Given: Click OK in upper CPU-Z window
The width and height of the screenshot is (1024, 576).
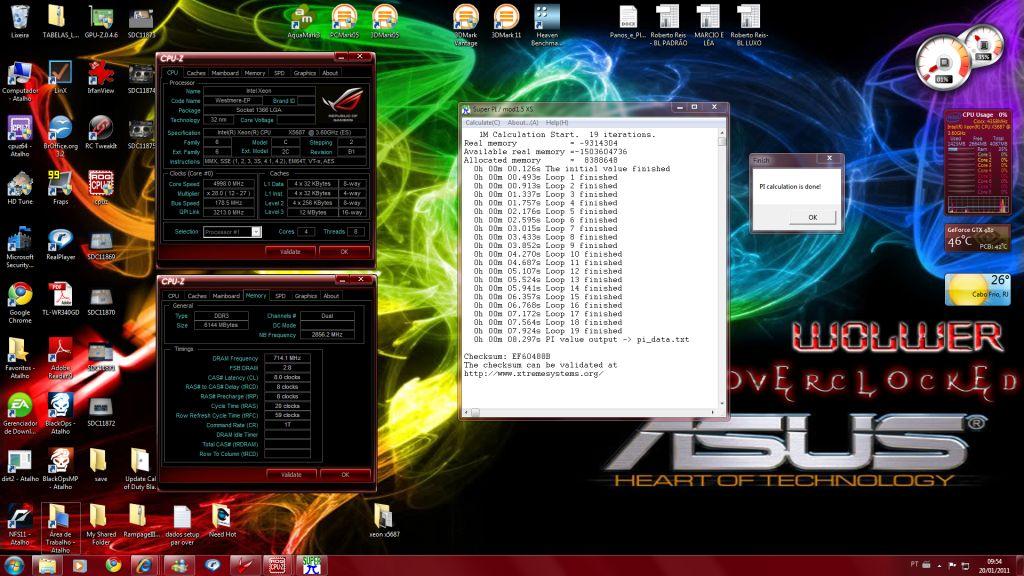Looking at the screenshot, I should 344,251.
